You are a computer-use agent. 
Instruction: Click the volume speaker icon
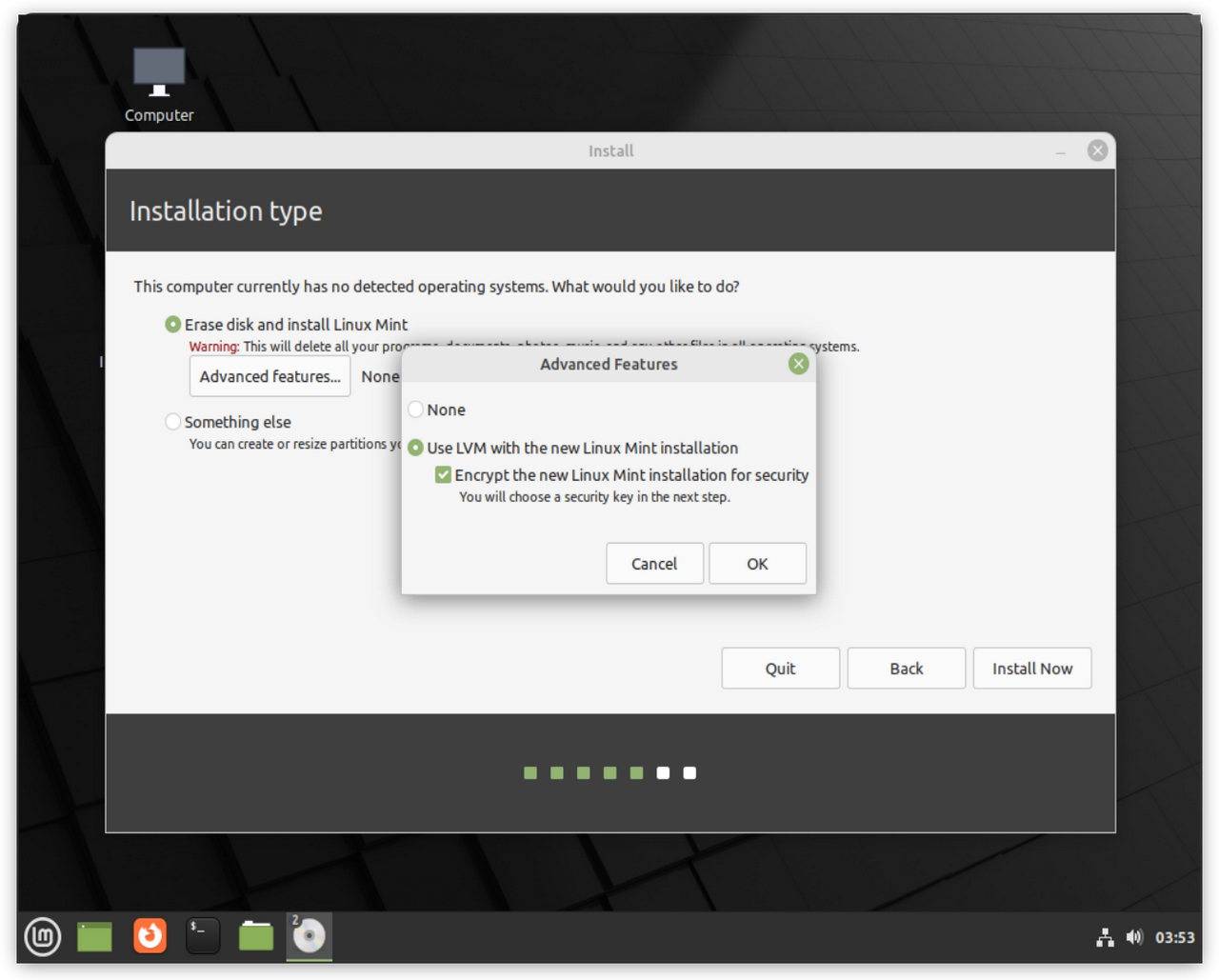[1134, 938]
